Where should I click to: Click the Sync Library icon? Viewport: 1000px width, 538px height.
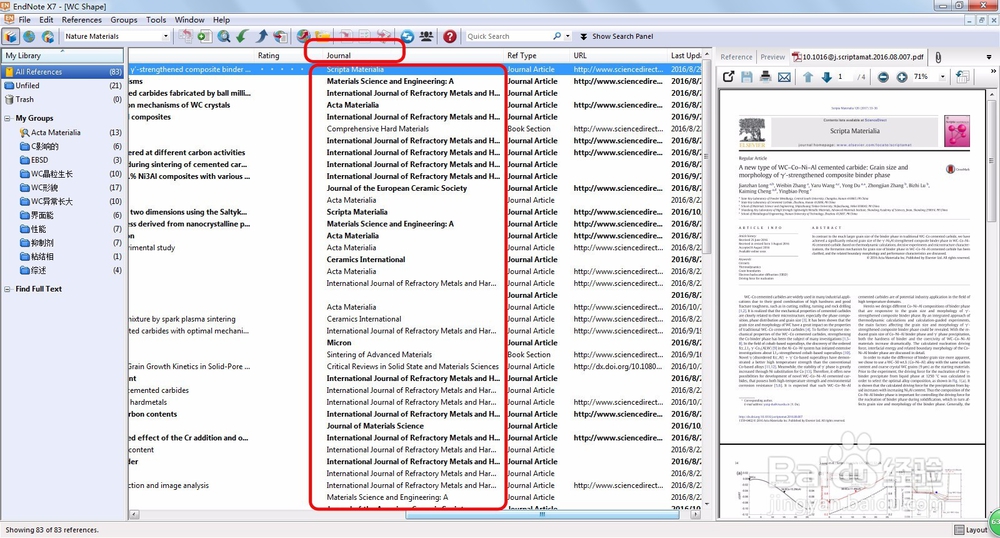(407, 36)
